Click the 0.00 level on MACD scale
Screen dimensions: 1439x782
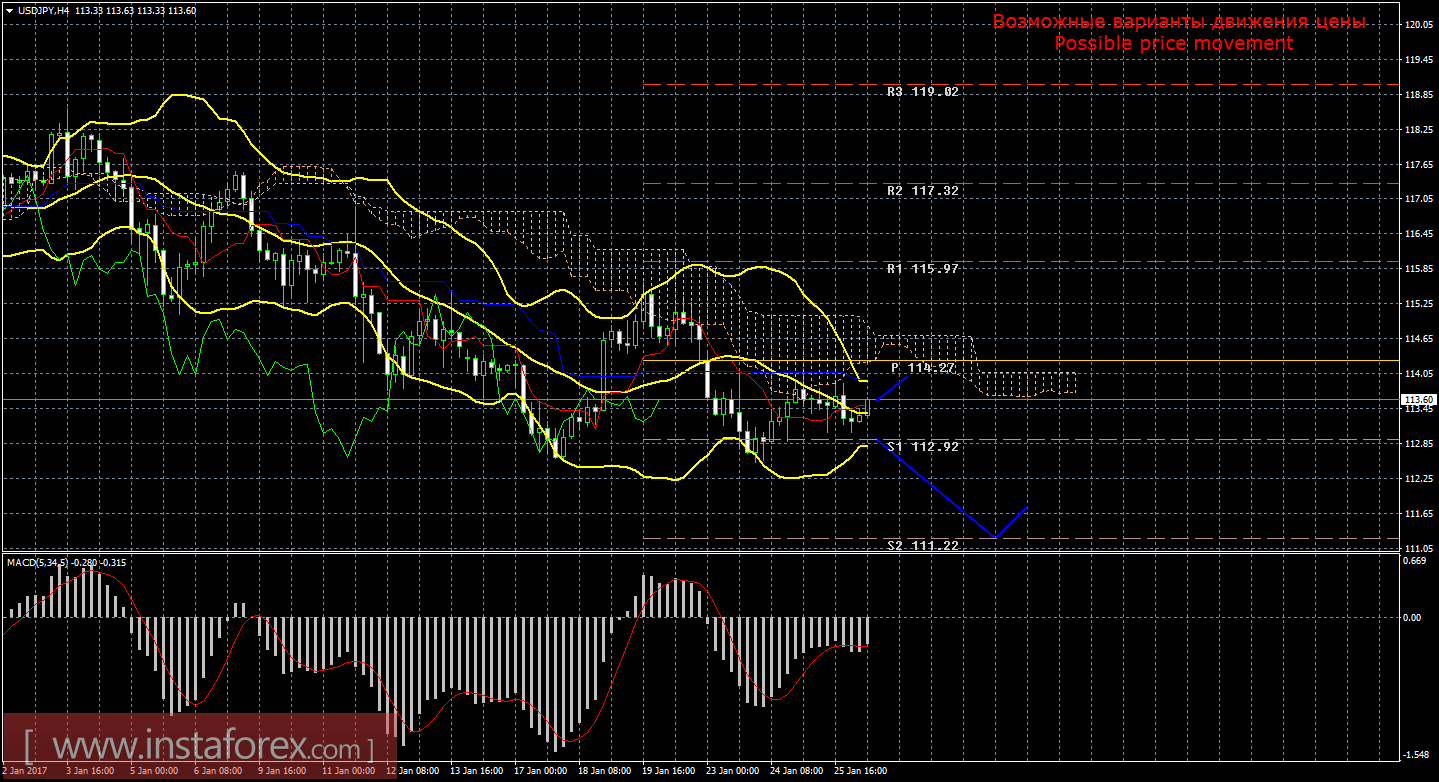1412,617
